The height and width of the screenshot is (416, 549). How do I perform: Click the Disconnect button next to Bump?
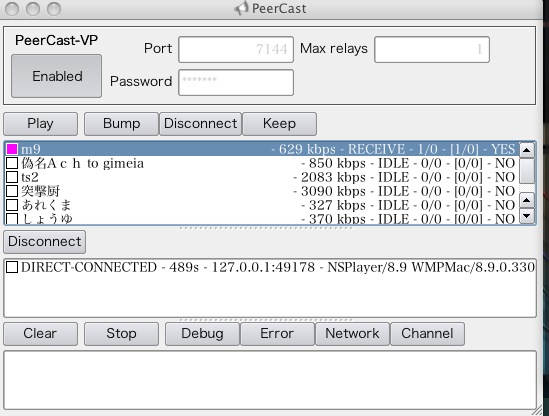click(201, 124)
